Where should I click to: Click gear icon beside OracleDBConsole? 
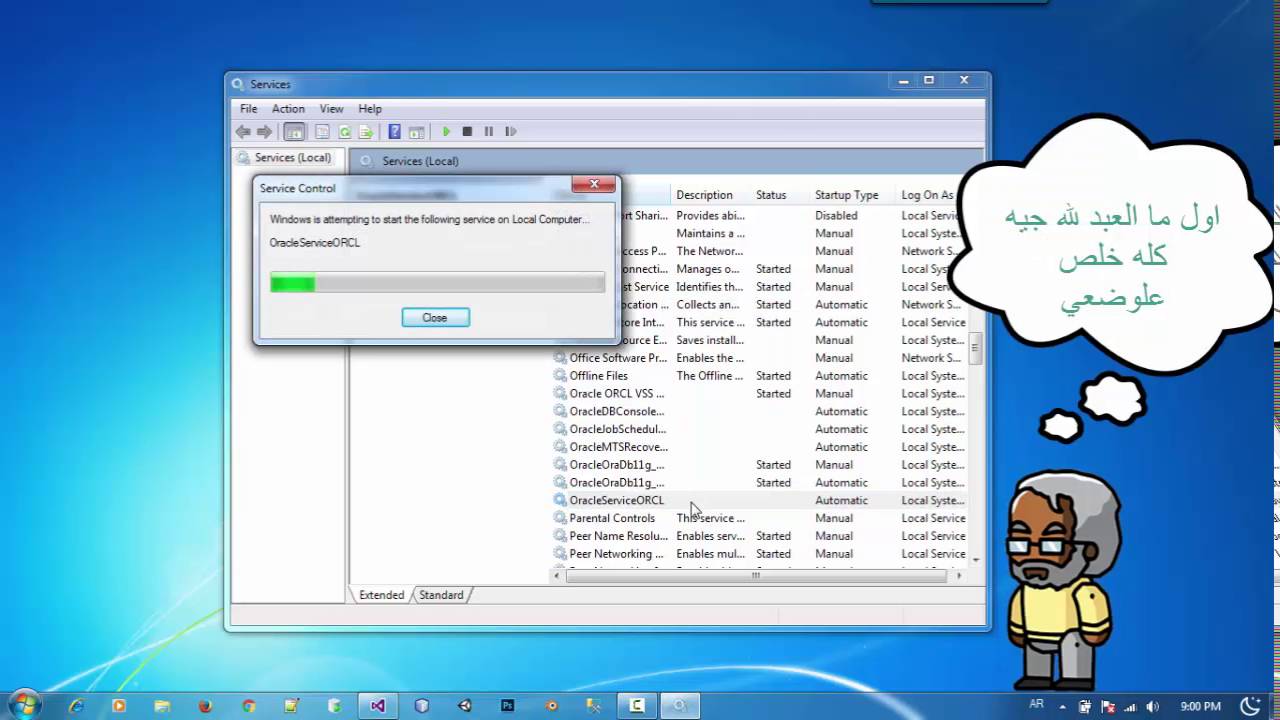pyautogui.click(x=560, y=411)
